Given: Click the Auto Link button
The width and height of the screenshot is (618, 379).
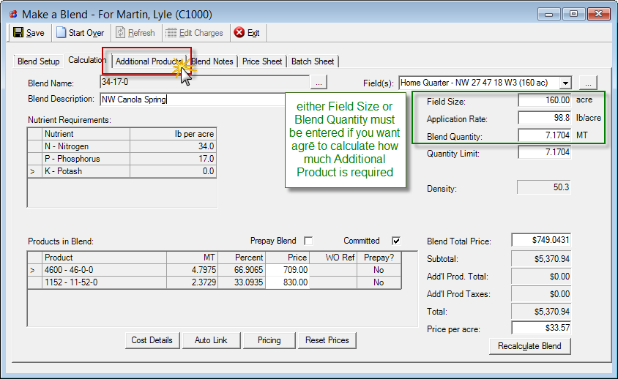Looking at the screenshot, I should (x=211, y=340).
